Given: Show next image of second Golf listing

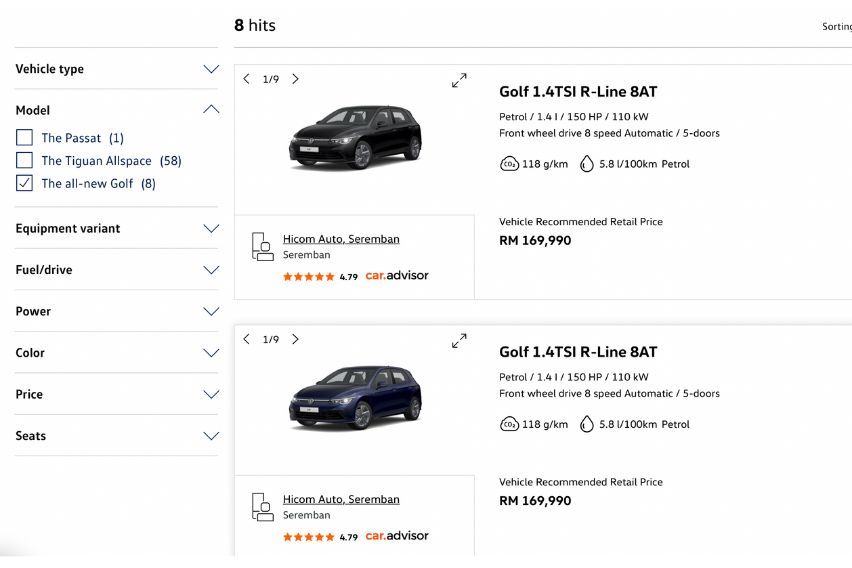Looking at the screenshot, I should coord(295,339).
